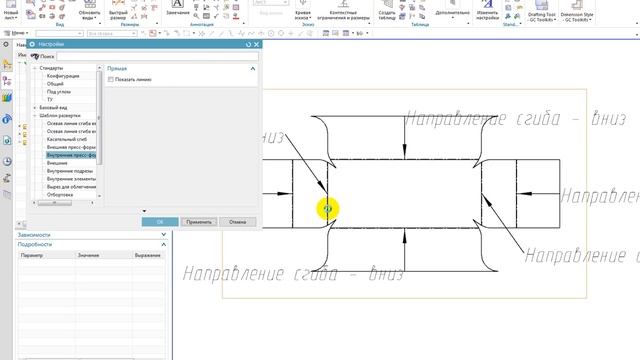Select Под углом in settings tree
Screen dimensions: 640x360
pos(59,92)
